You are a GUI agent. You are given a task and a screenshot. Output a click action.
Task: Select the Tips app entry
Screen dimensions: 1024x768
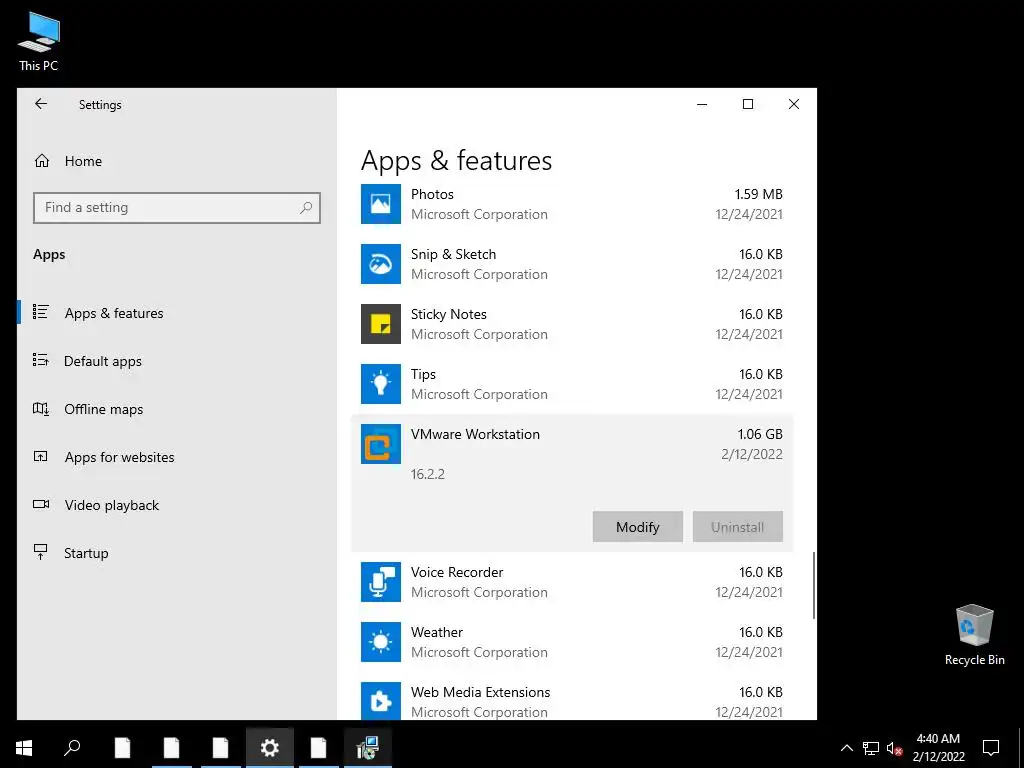click(x=571, y=384)
